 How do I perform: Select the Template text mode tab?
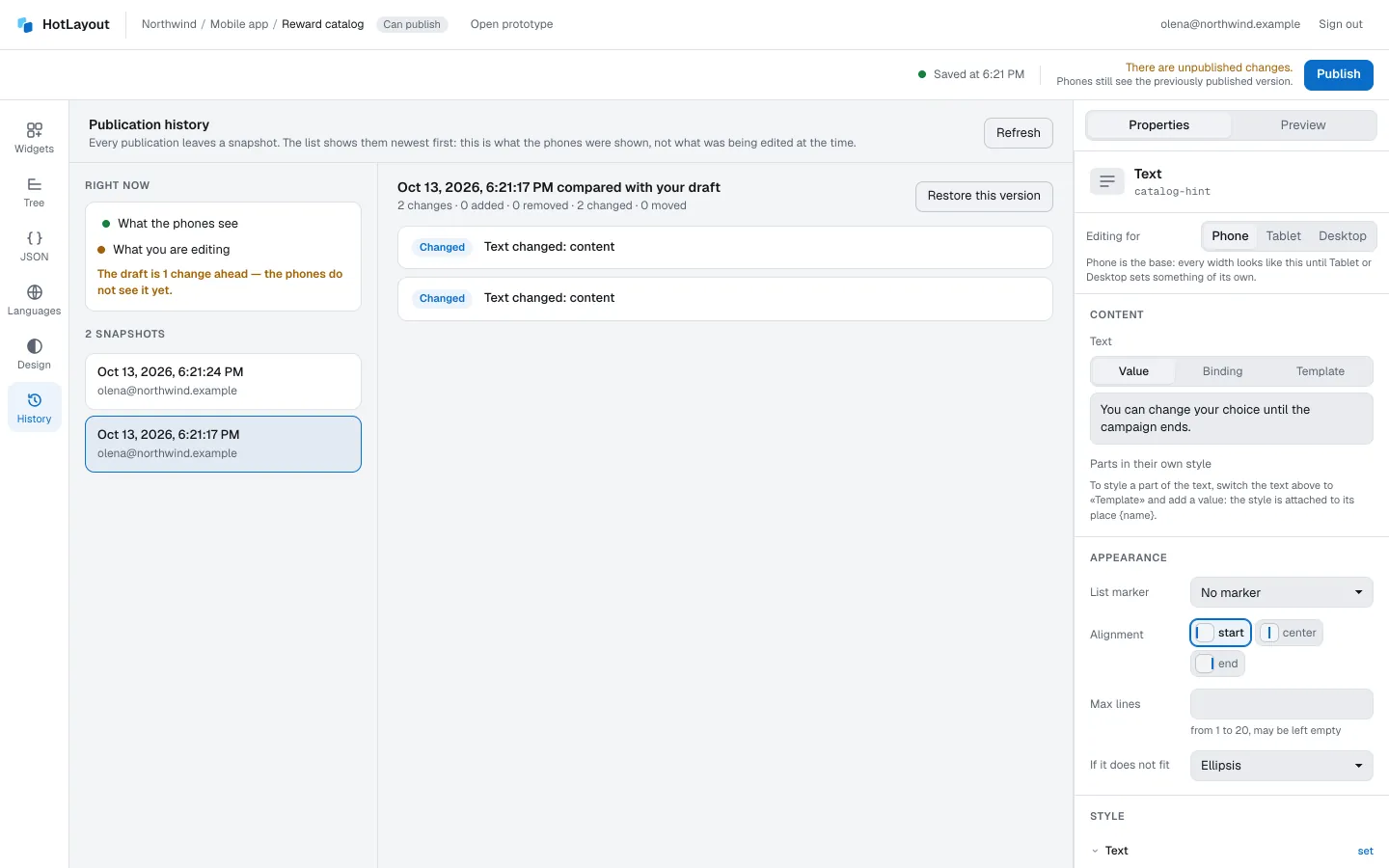1320,371
